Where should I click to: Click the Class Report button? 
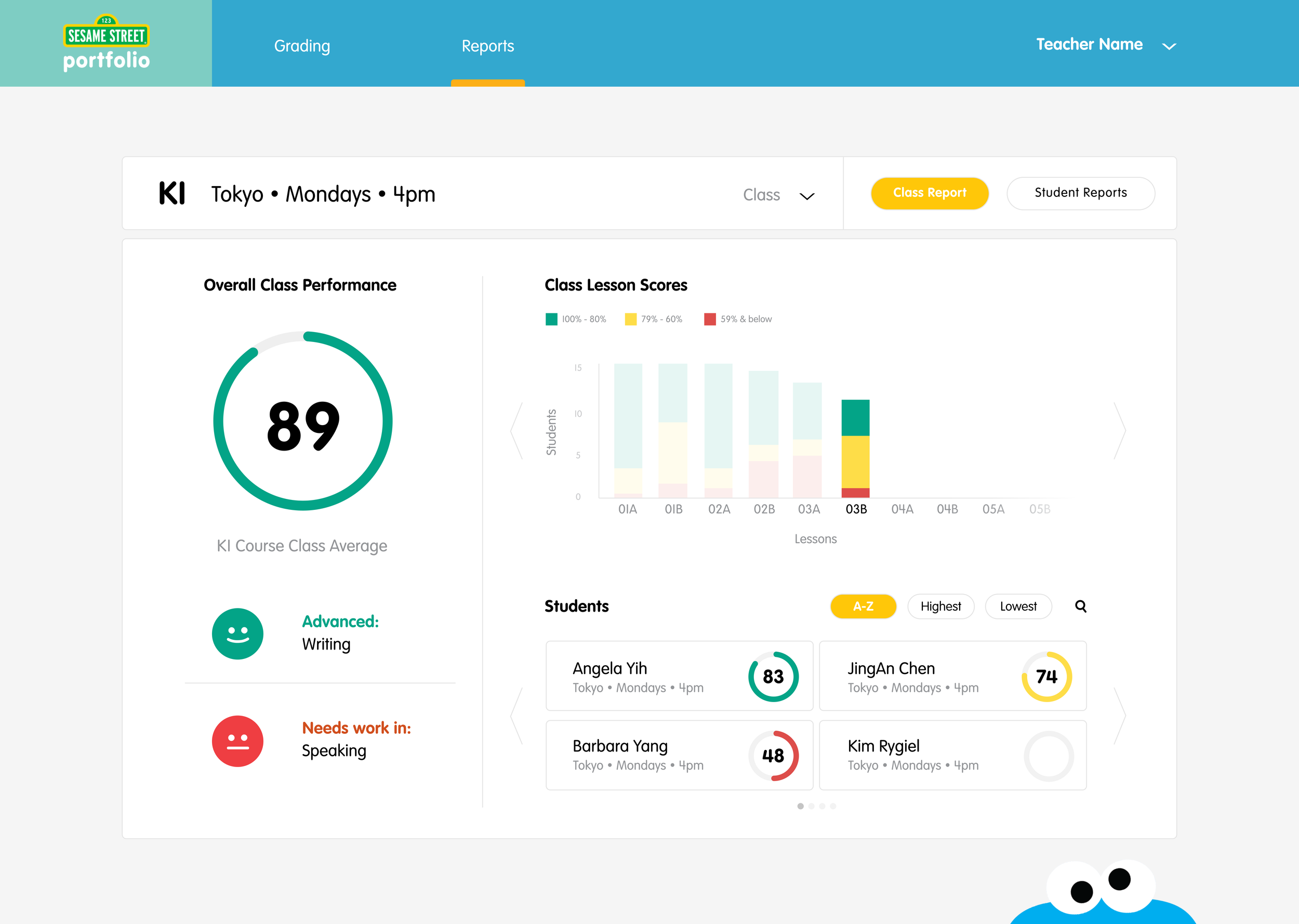pos(930,193)
